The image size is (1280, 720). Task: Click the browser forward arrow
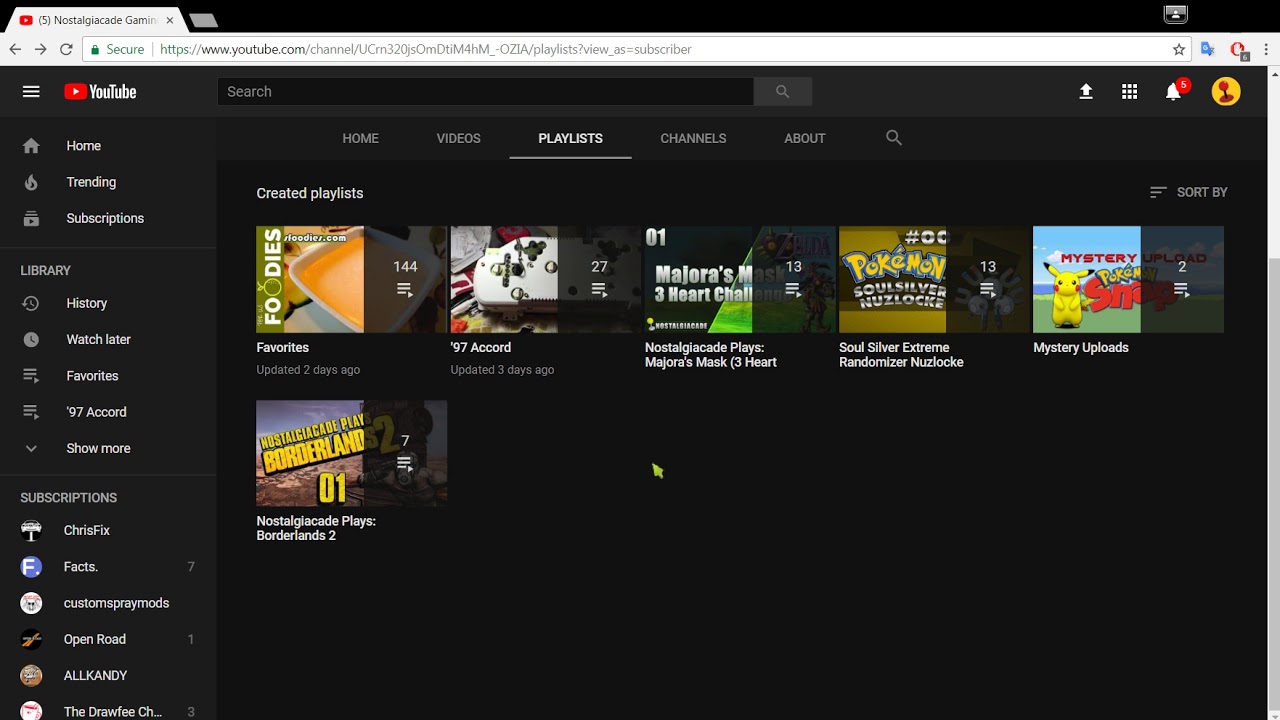(40, 49)
